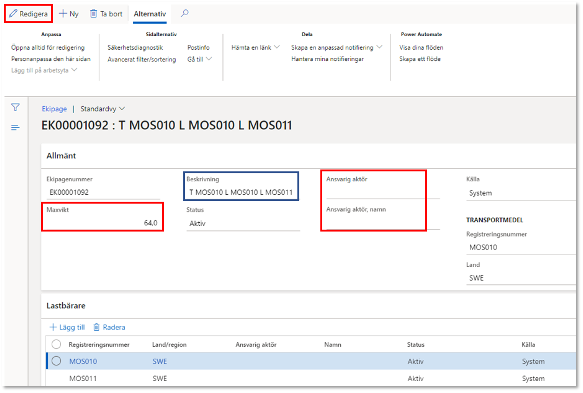Click the Ta bort trash icon

(94, 14)
